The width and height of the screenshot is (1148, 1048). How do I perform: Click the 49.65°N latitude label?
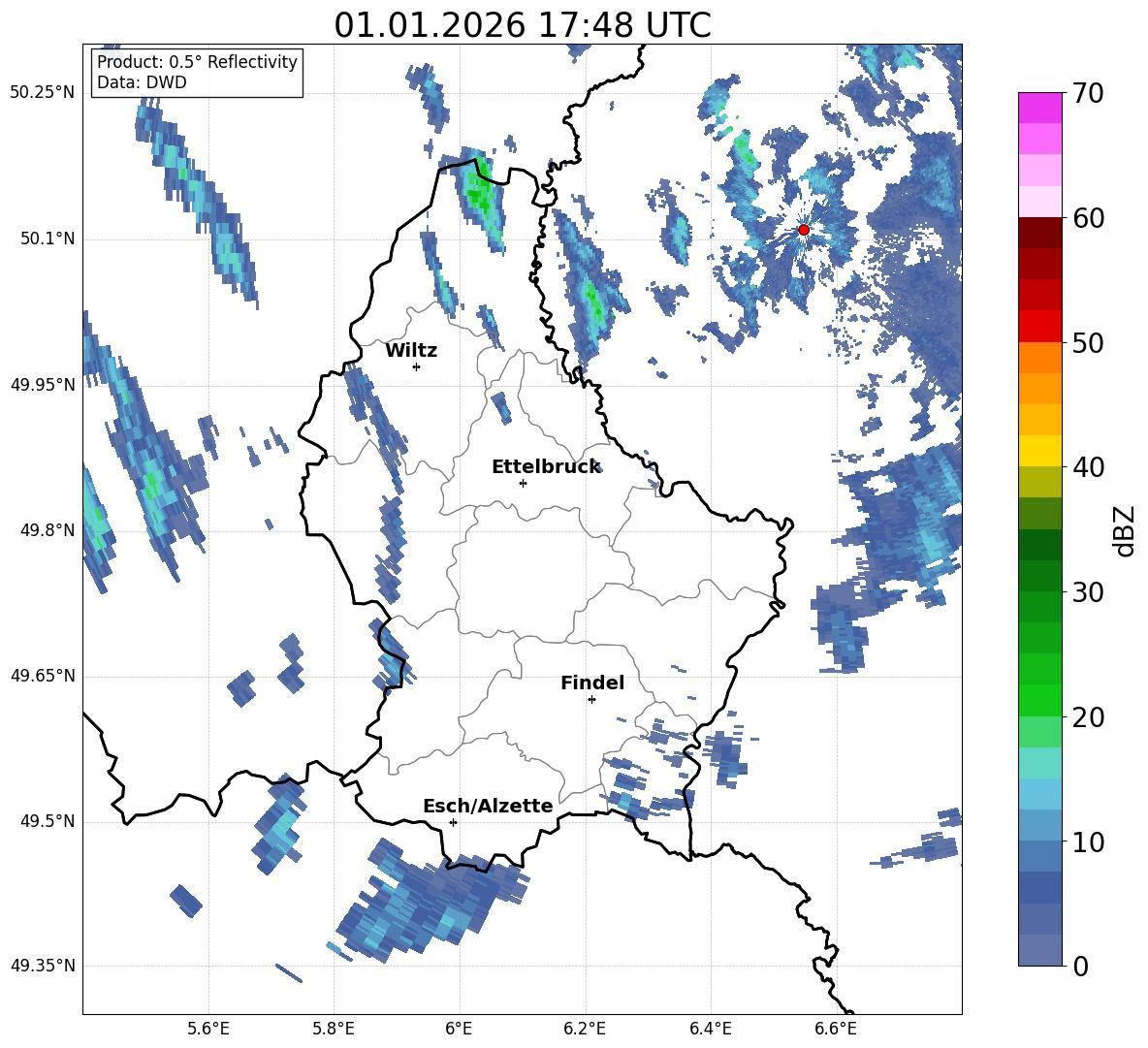pyautogui.click(x=43, y=676)
